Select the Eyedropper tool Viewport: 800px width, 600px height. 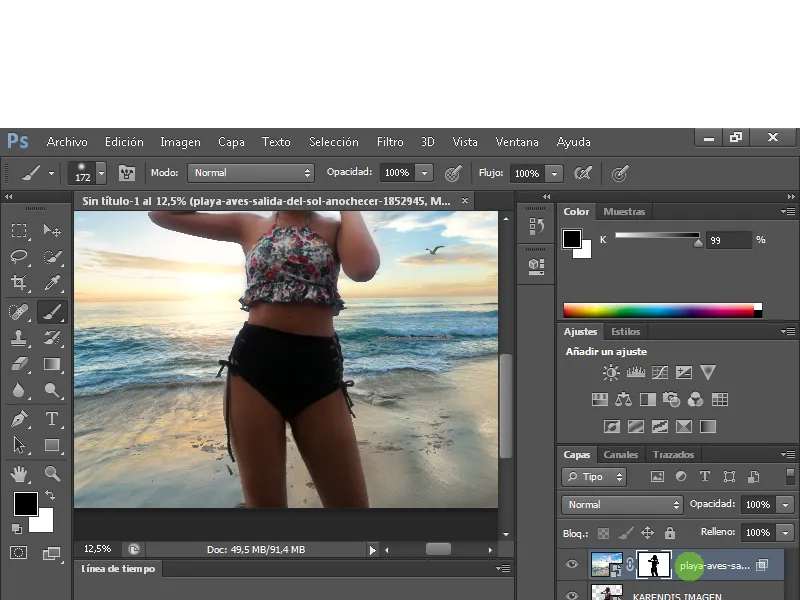[x=52, y=282]
